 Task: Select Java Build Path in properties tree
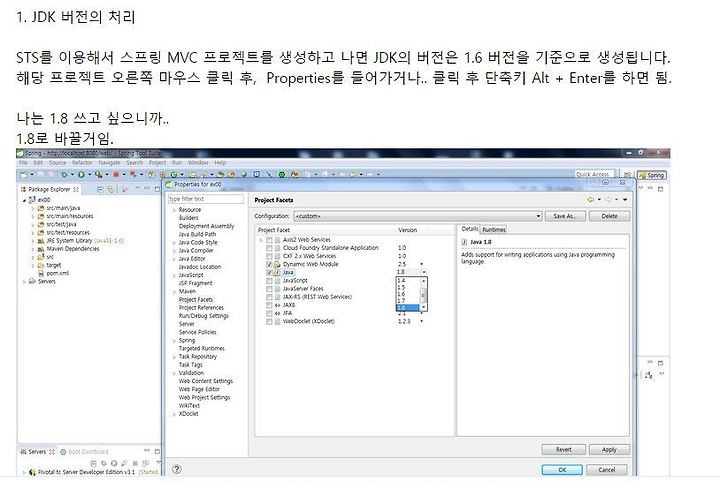click(197, 234)
